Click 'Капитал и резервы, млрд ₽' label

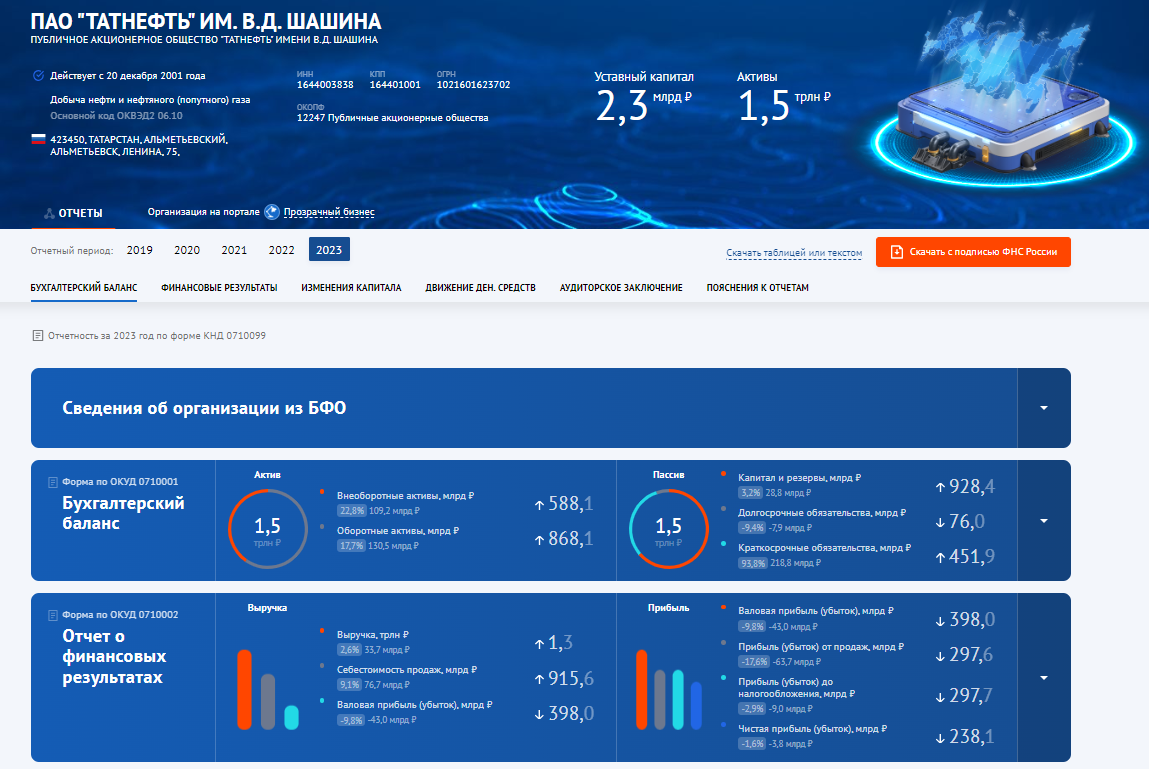click(799, 478)
